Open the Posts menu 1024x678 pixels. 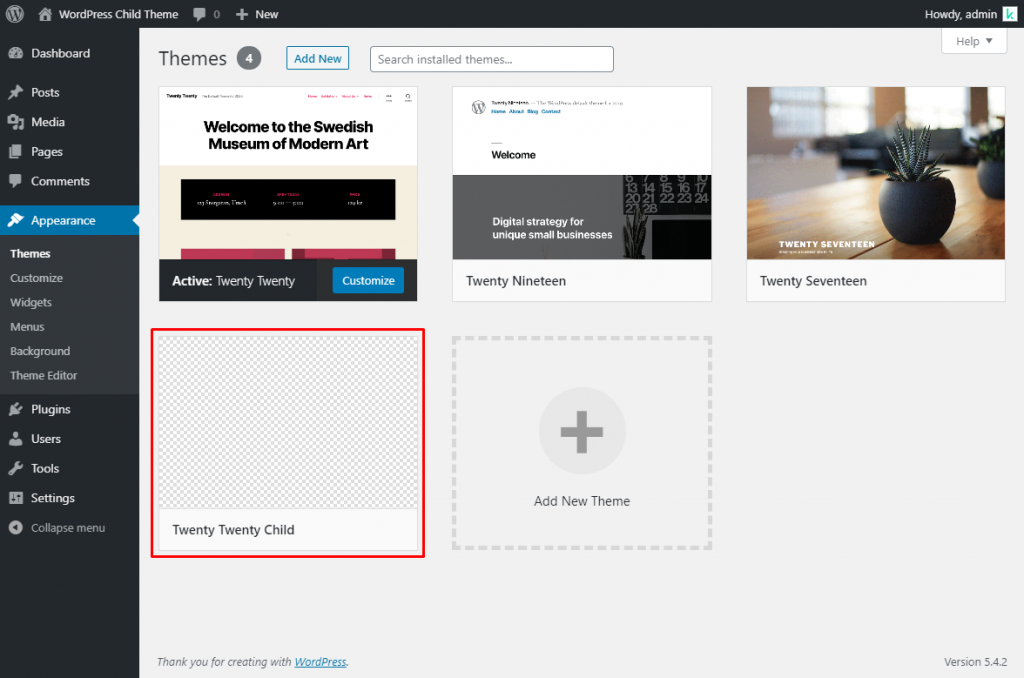[45, 93]
